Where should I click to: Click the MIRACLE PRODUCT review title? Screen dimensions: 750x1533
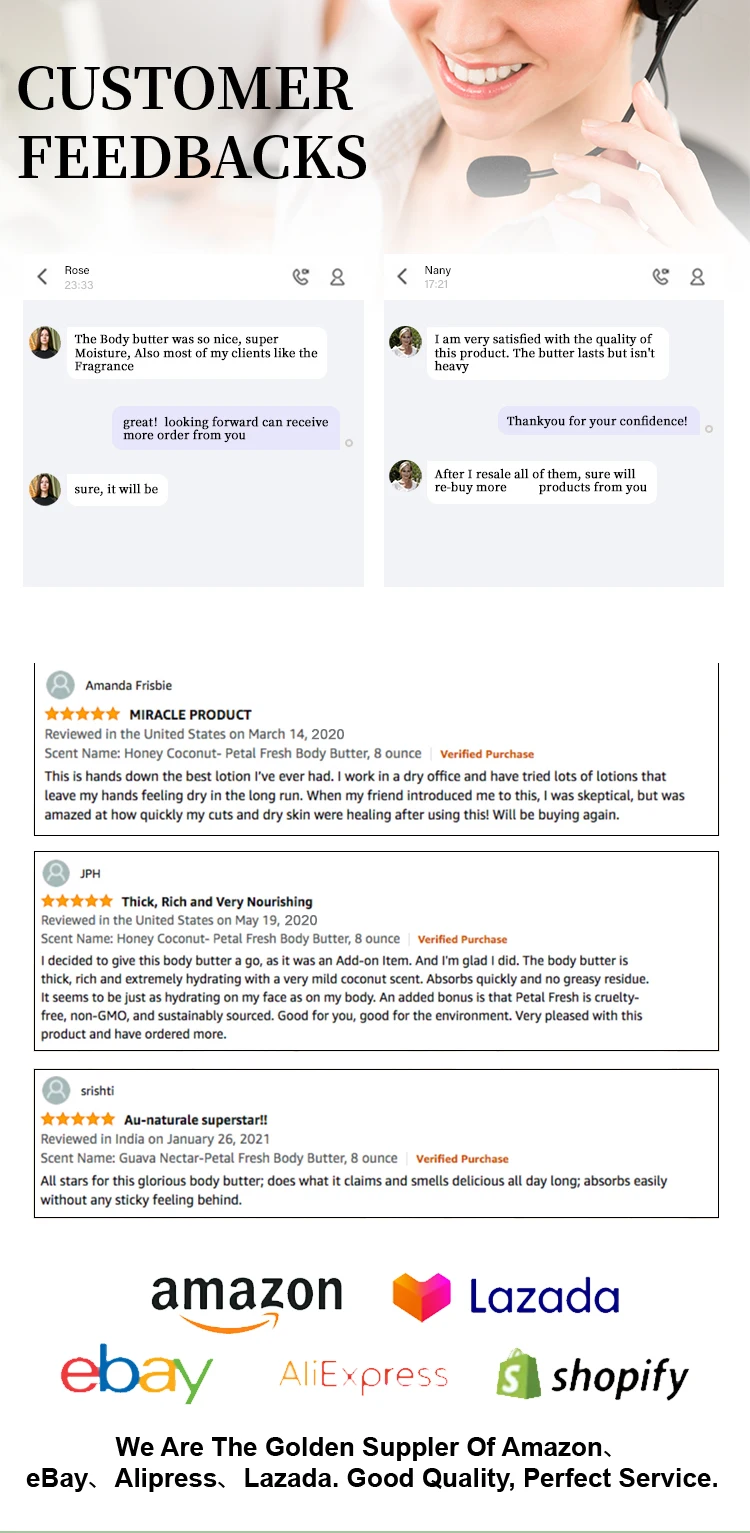pos(190,714)
